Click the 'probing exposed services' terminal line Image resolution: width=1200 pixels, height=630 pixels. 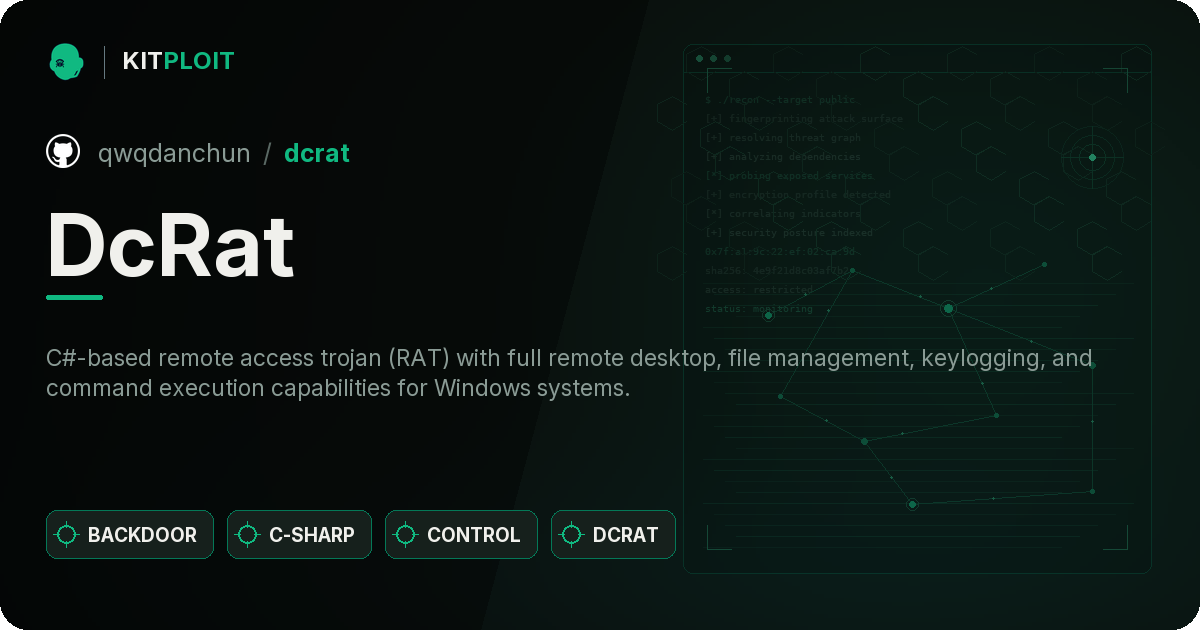(789, 176)
